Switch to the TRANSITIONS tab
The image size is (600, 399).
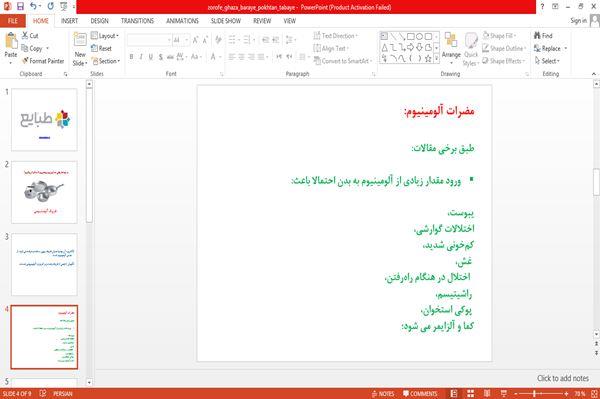click(137, 21)
